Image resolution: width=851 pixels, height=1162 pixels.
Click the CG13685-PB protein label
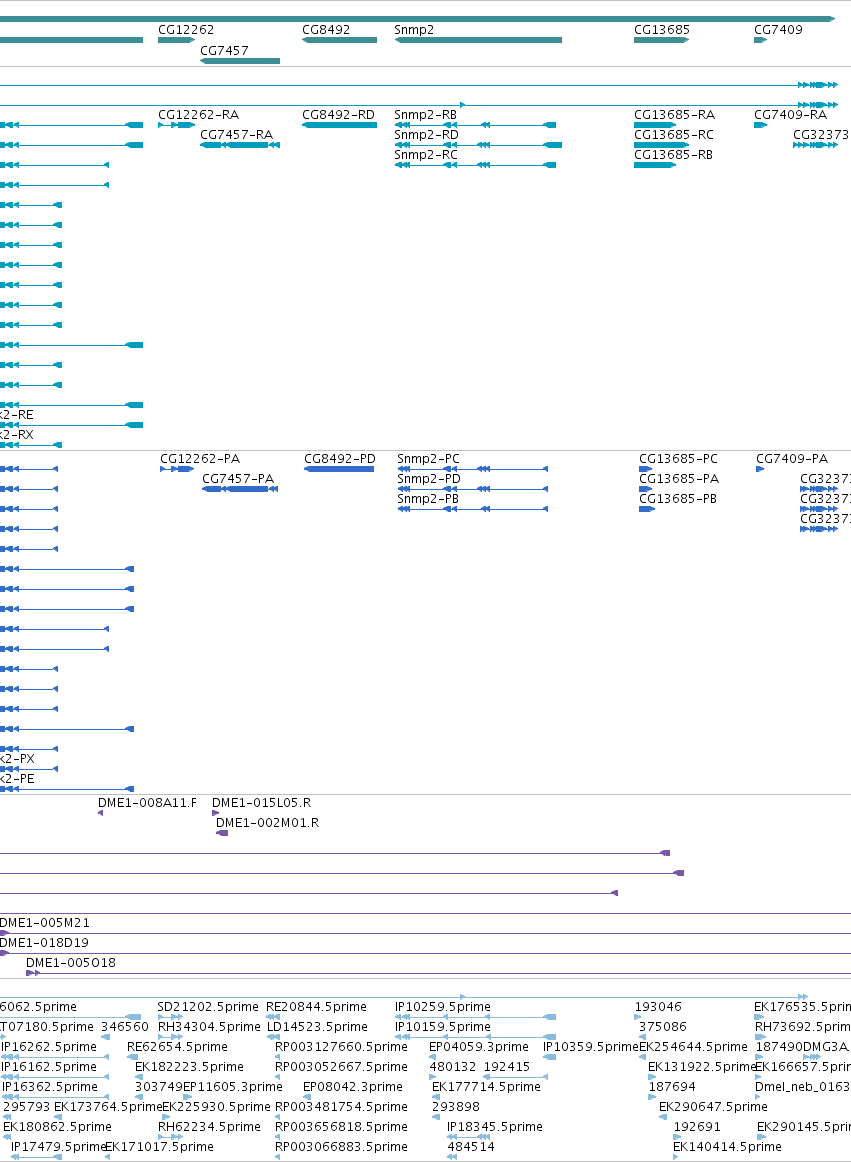(678, 499)
